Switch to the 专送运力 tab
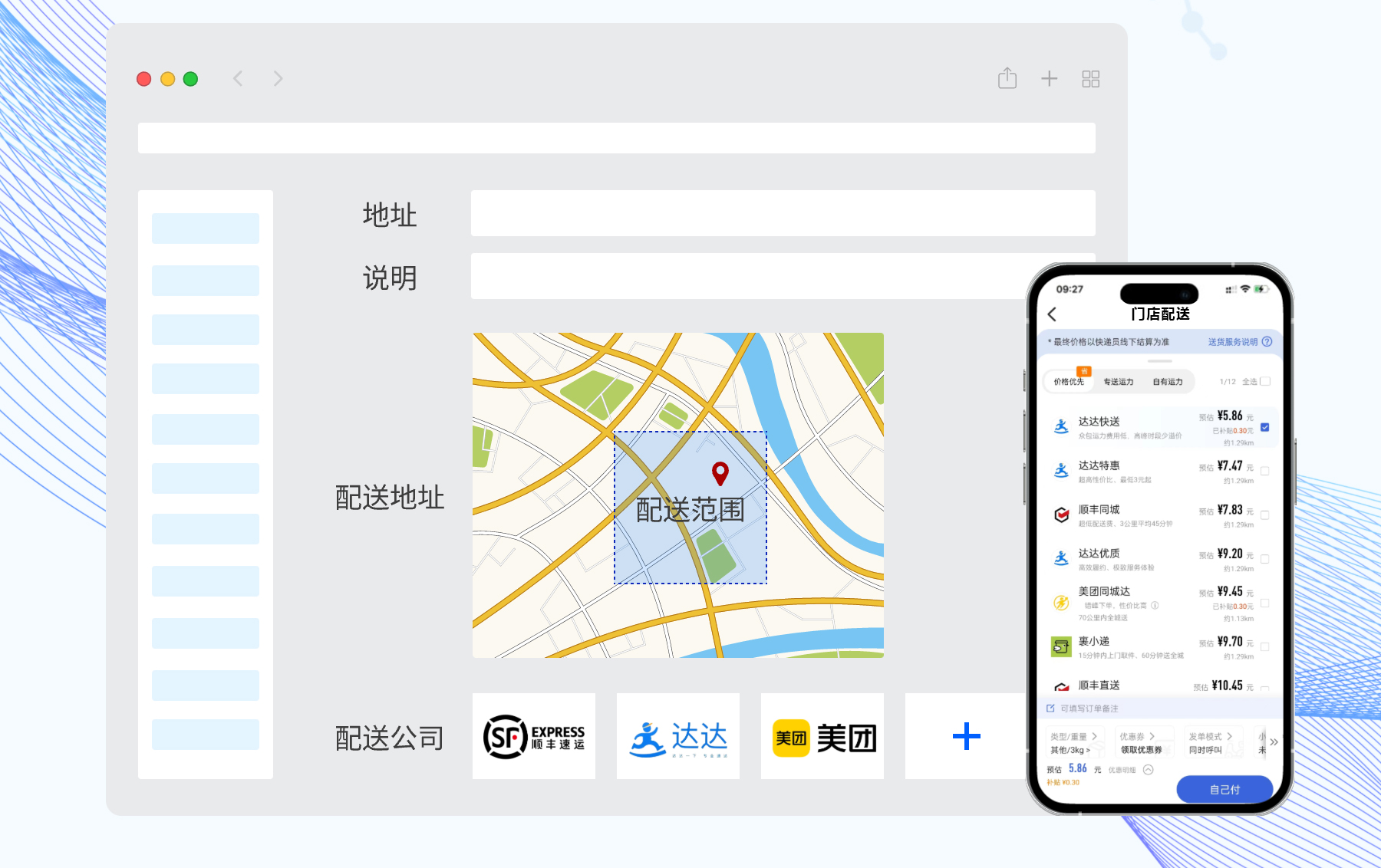Viewport: 1381px width, 868px height. (x=1118, y=381)
